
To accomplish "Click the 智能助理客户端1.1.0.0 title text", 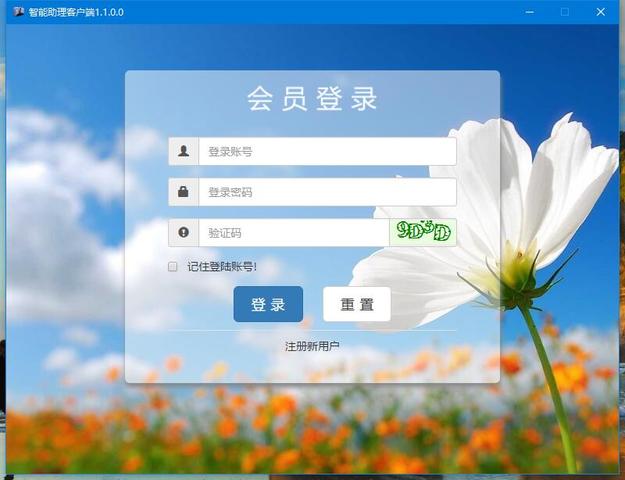I will (76, 12).
